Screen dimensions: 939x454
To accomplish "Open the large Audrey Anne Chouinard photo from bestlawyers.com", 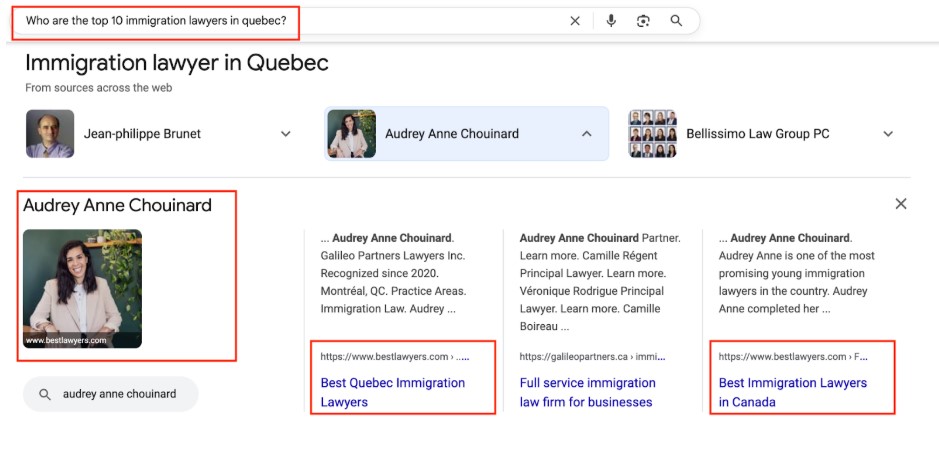I will coord(82,289).
